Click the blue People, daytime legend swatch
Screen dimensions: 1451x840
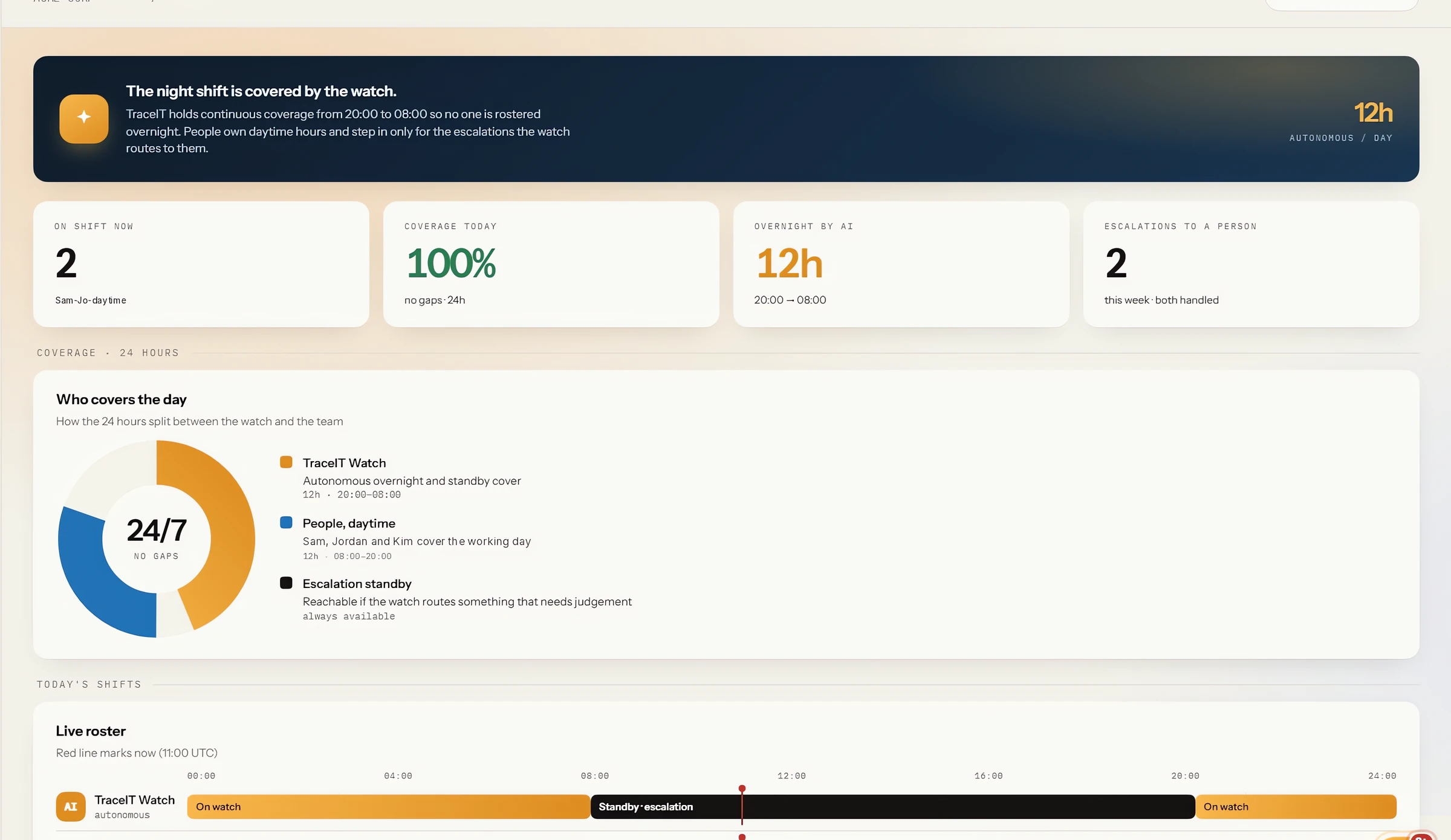286,523
